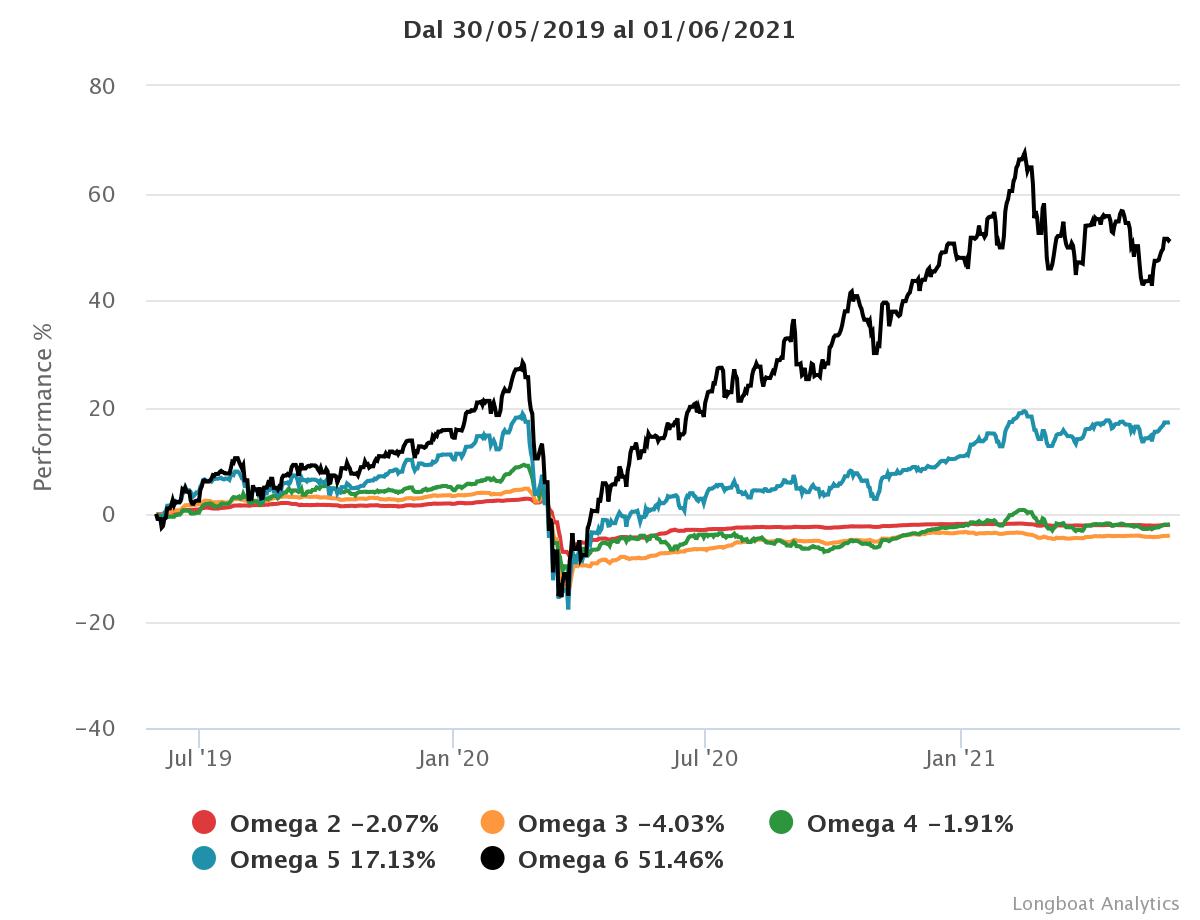
Task: Click the black Omega 6 legend dot
Action: (x=492, y=859)
